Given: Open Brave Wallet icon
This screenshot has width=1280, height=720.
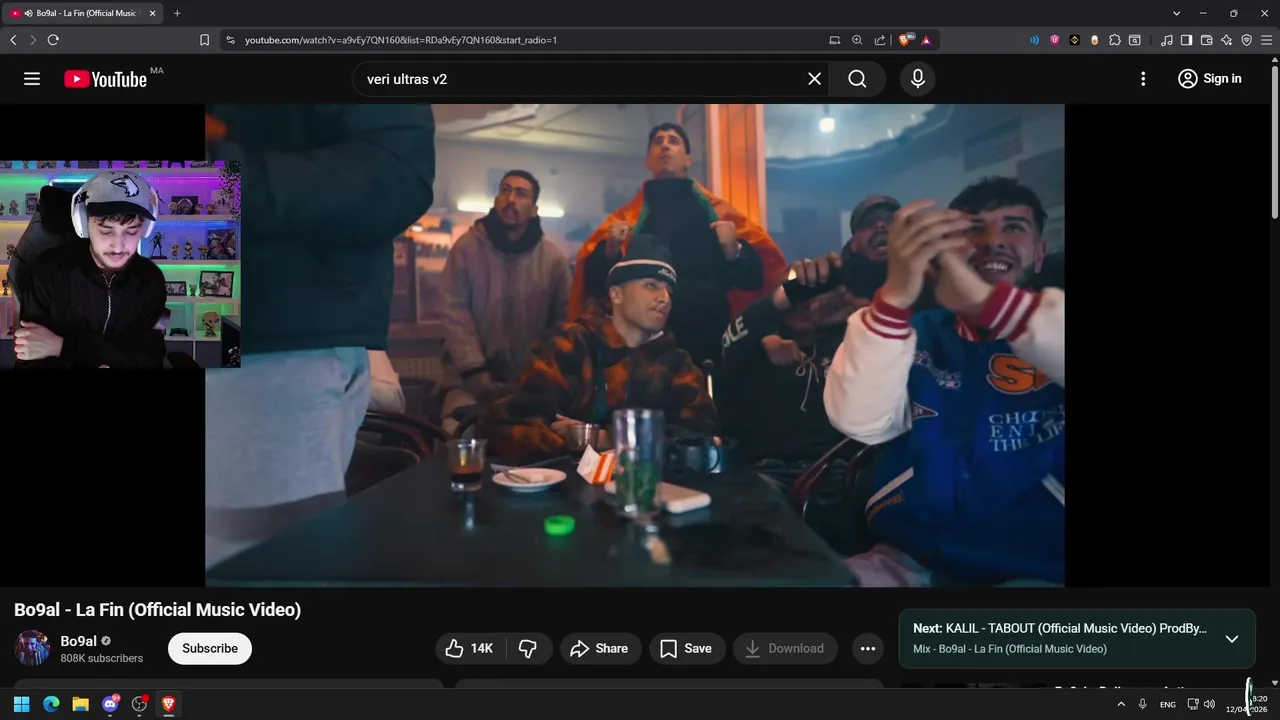Looking at the screenshot, I should [1207, 40].
